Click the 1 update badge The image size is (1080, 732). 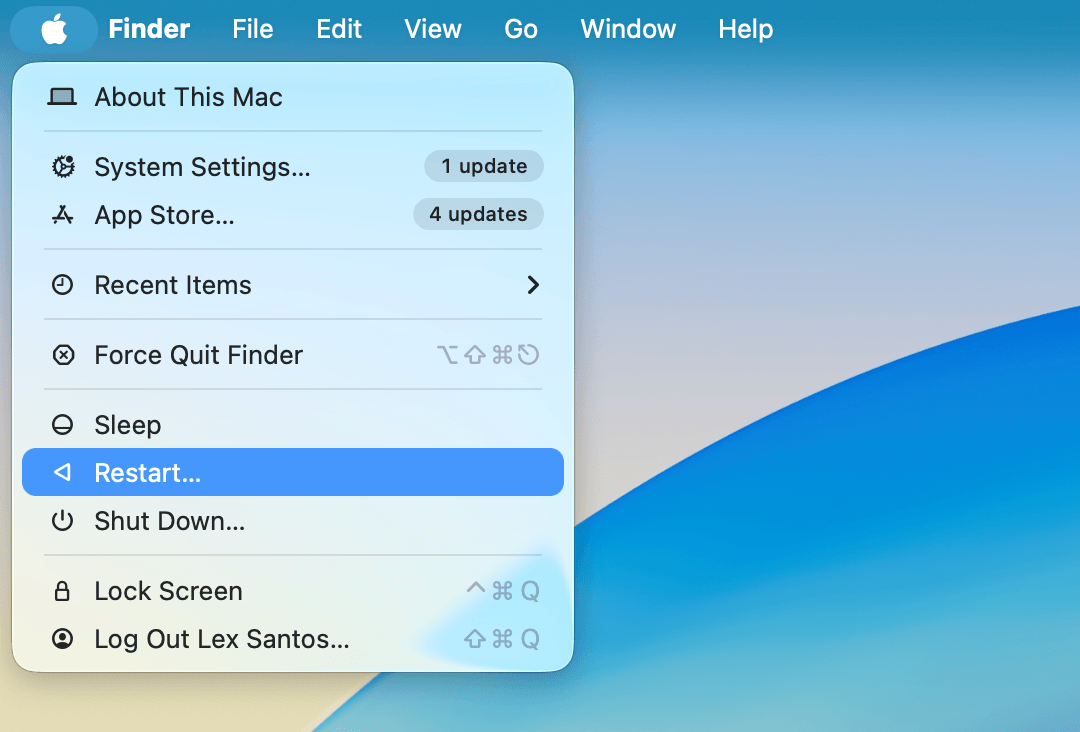484,166
